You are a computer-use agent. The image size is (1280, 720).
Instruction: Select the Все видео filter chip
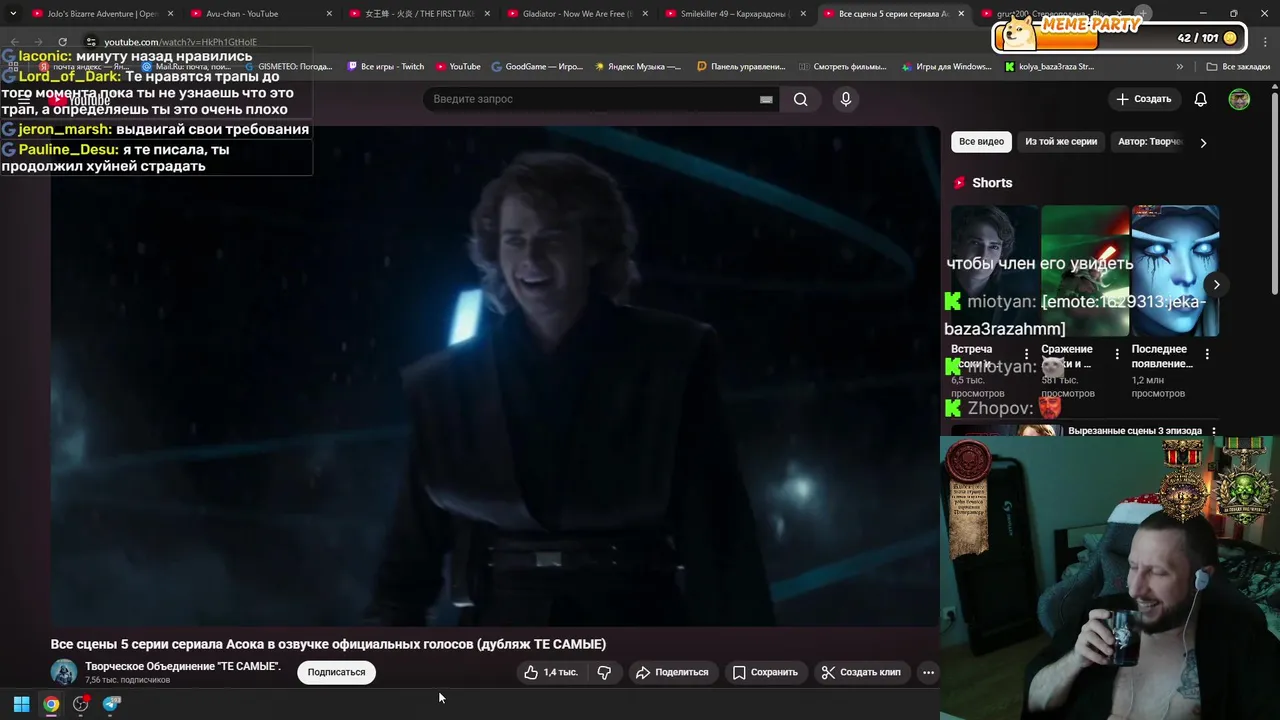(x=981, y=142)
